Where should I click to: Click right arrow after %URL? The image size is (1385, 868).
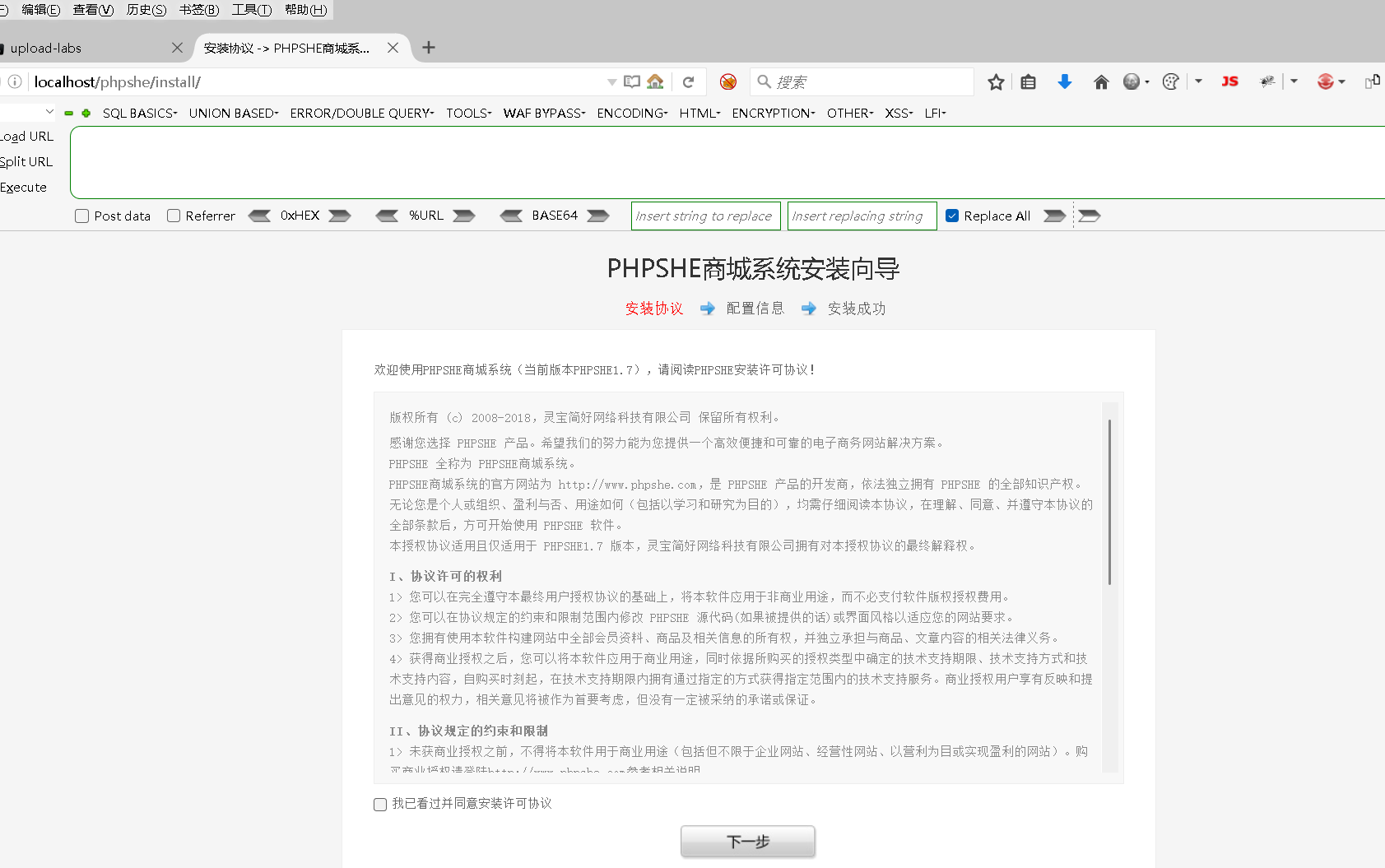coord(464,216)
